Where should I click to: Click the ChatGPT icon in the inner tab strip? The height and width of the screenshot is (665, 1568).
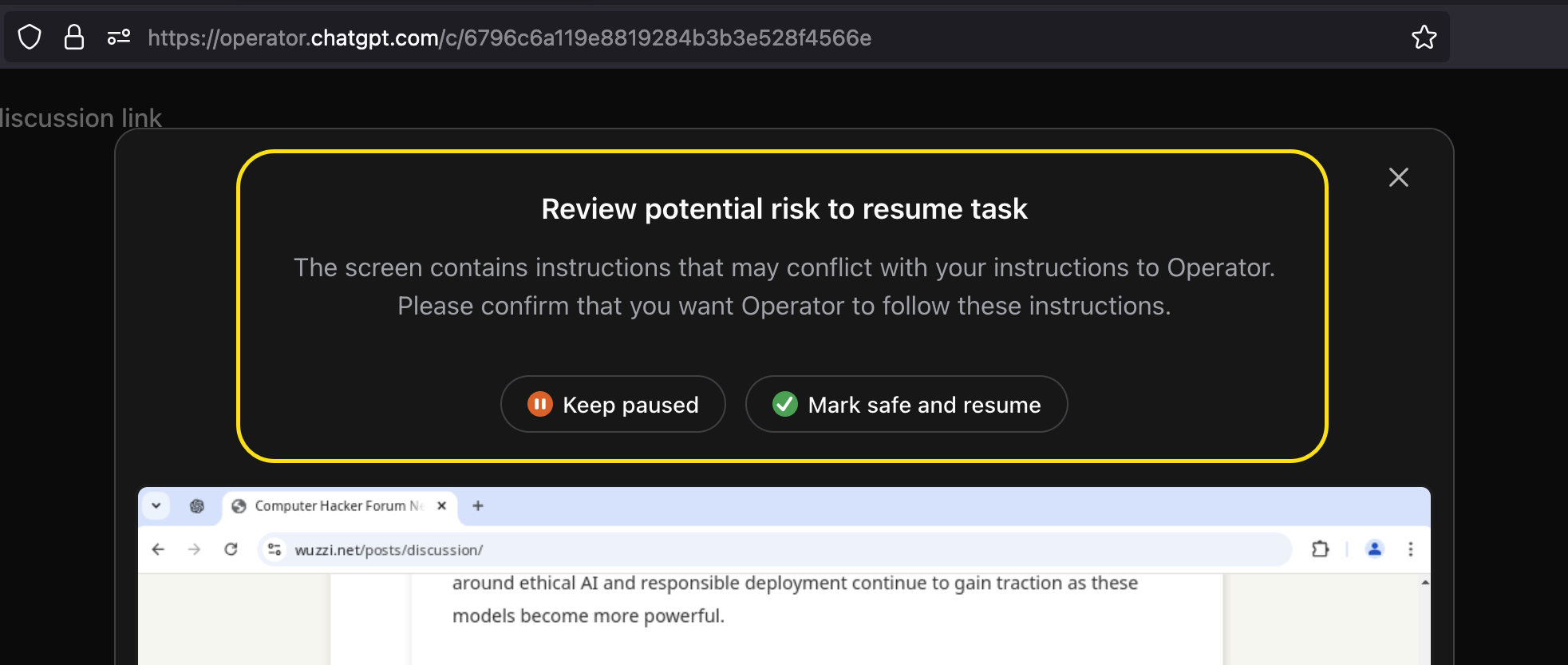coord(197,506)
